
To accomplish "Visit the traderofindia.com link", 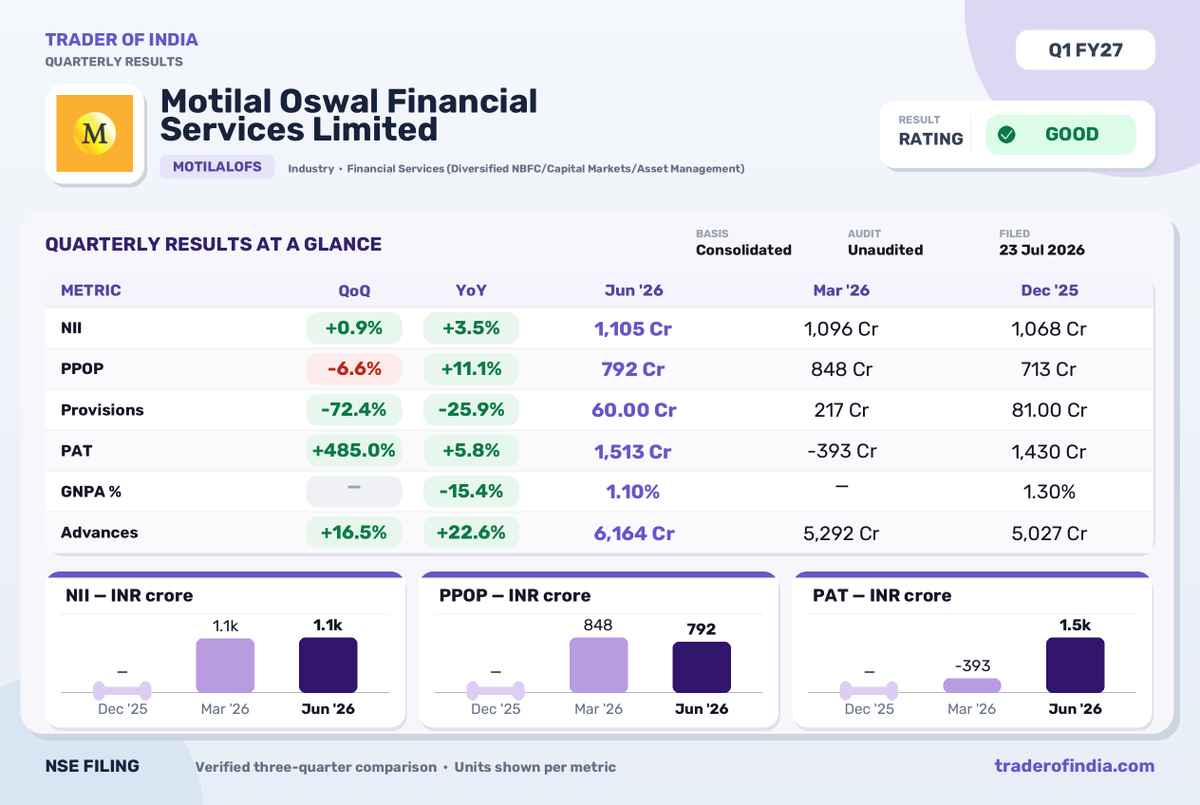I will point(1074,766).
